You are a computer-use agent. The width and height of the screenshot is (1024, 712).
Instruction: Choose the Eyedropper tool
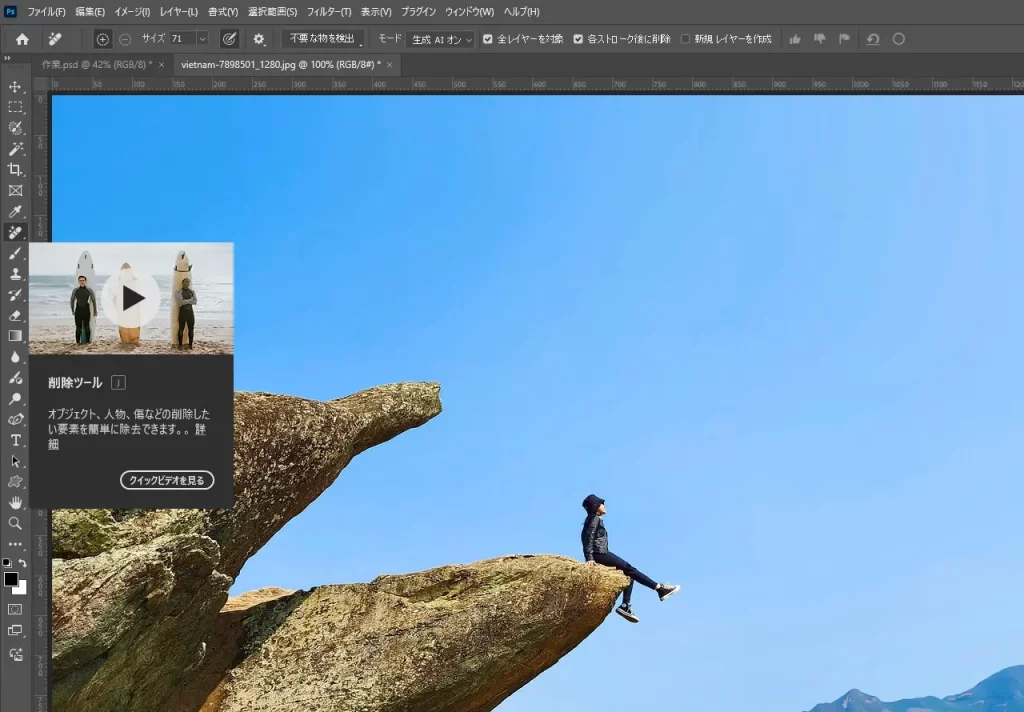[15, 211]
